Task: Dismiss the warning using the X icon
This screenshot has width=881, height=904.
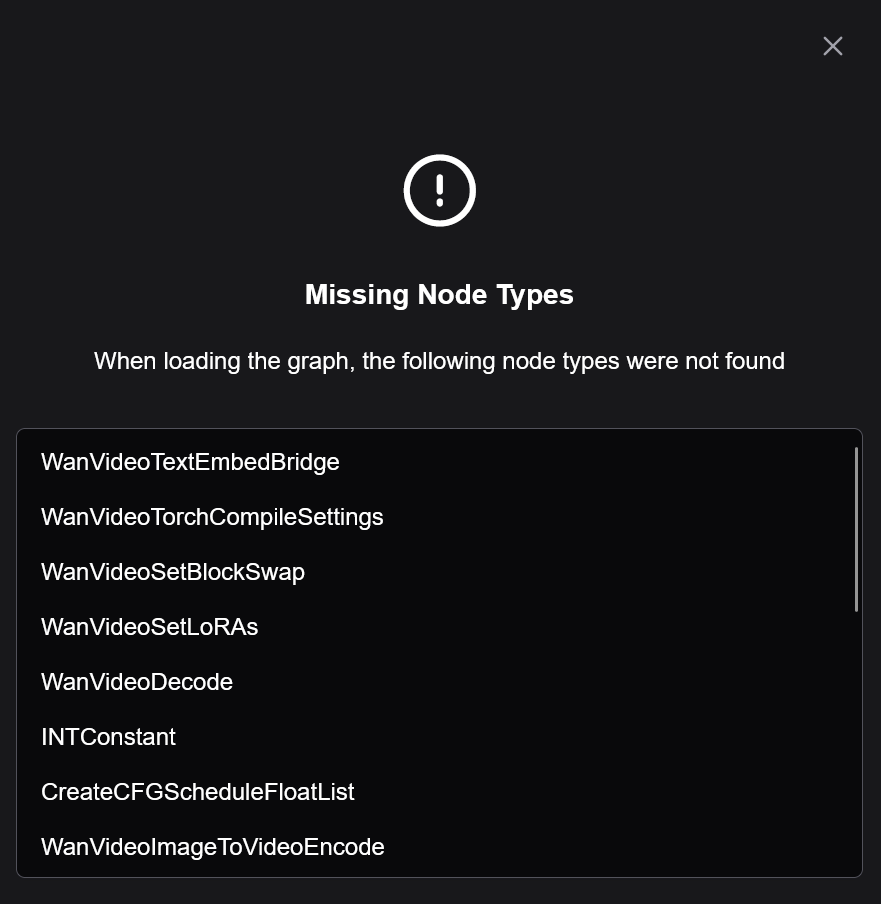Action: 833,46
